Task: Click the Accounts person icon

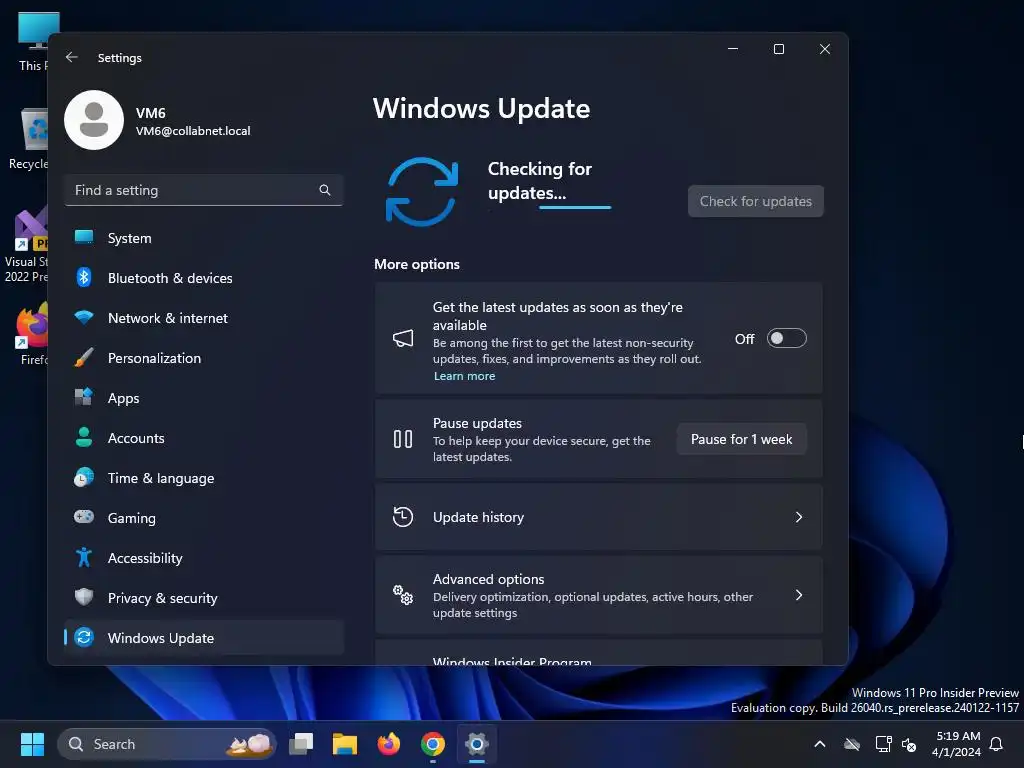Action: [x=84, y=438]
